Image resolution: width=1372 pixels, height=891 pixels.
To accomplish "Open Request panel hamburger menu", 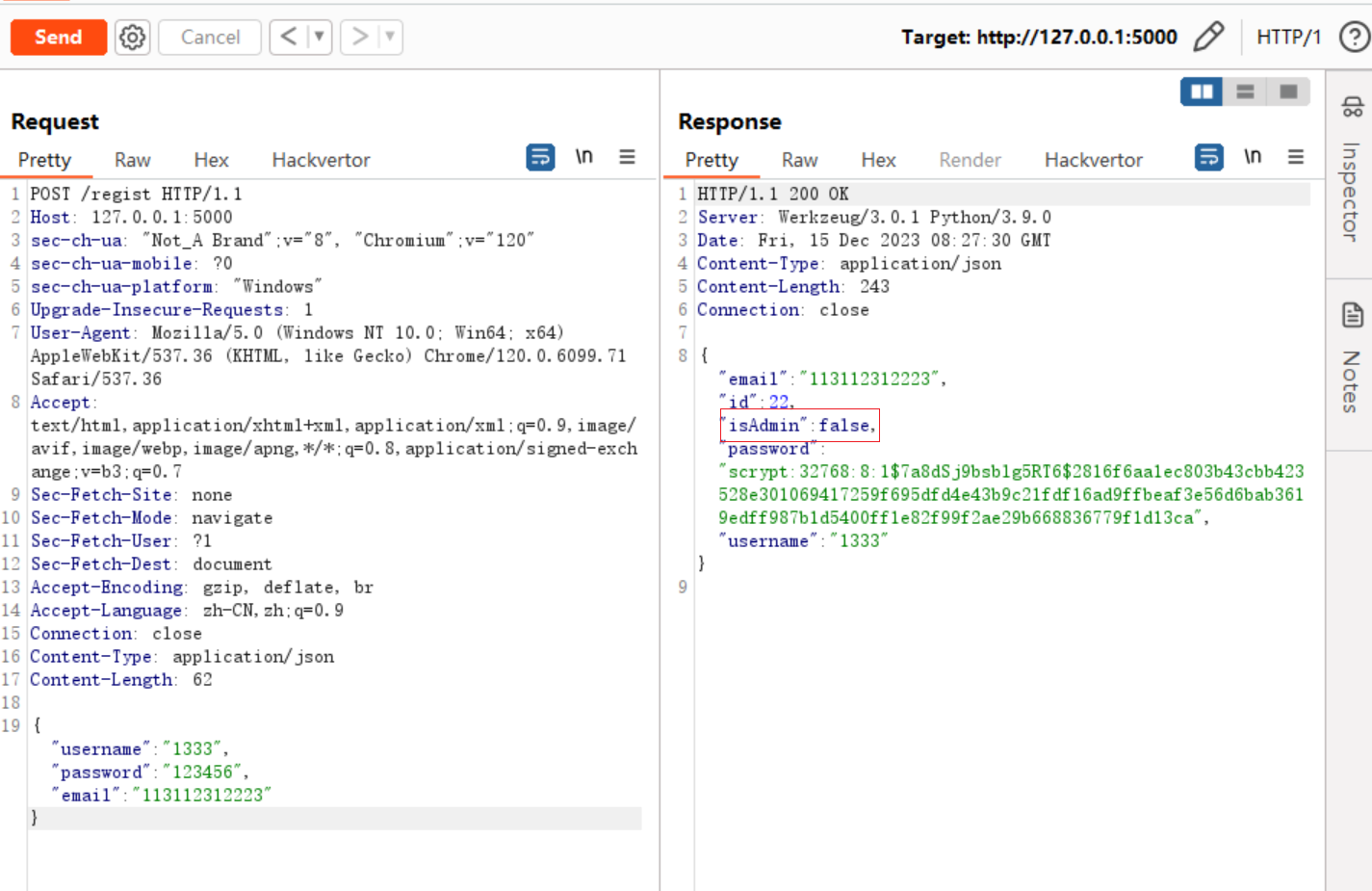I will [627, 156].
